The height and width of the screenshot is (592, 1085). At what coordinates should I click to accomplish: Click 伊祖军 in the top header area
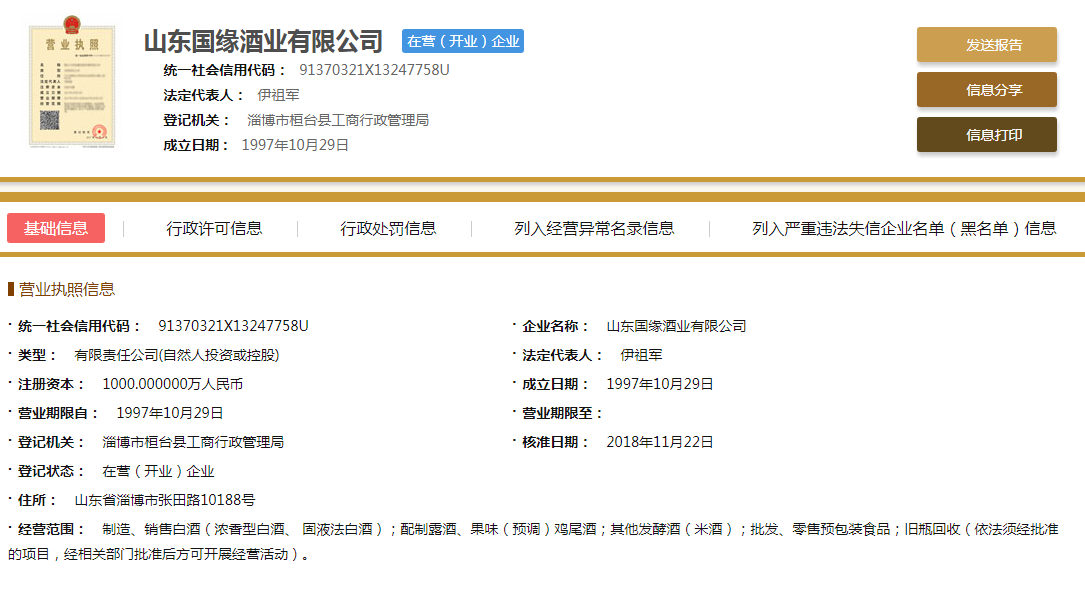tap(278, 95)
